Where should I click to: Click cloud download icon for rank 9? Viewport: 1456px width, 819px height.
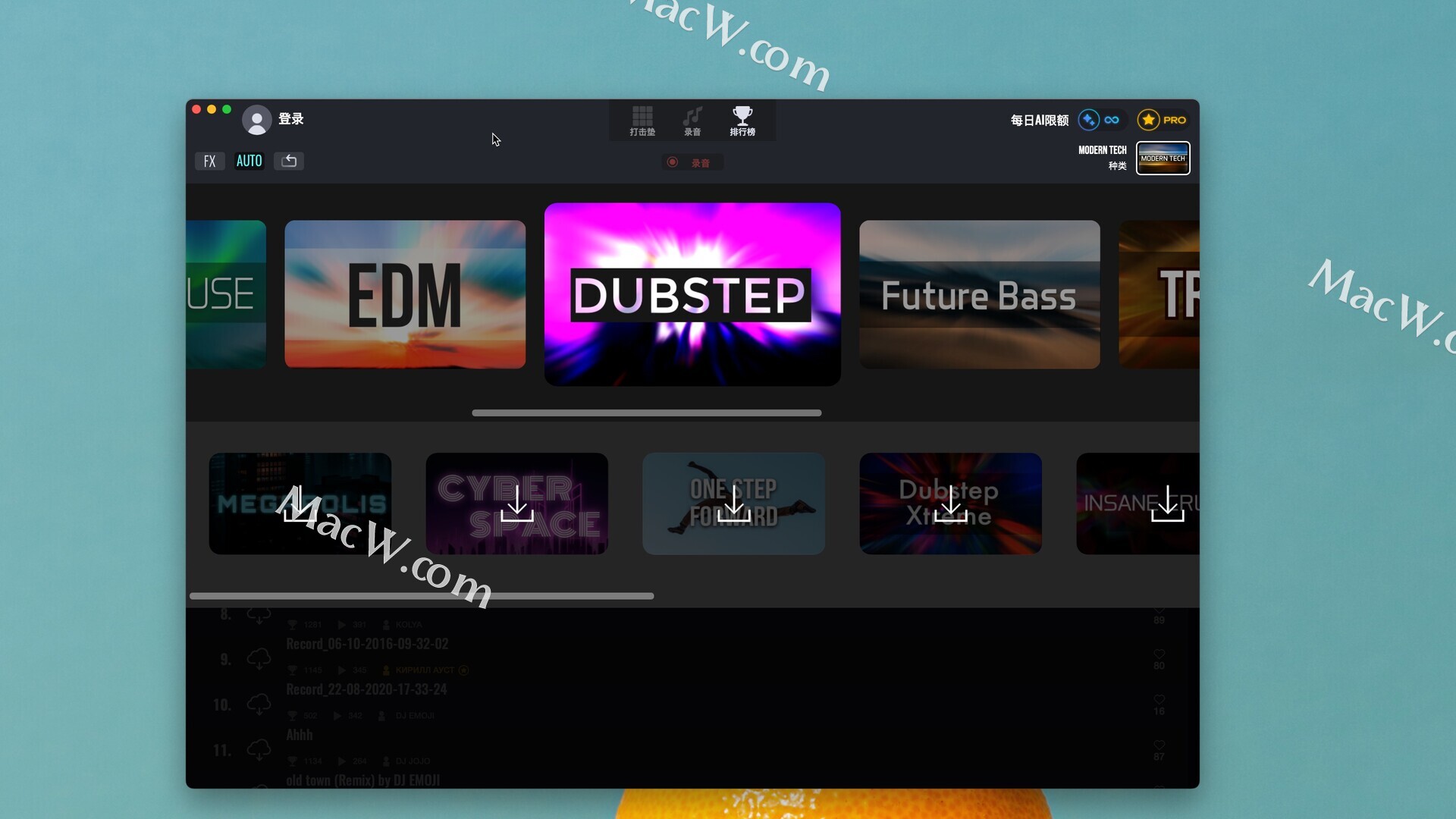coord(259,658)
